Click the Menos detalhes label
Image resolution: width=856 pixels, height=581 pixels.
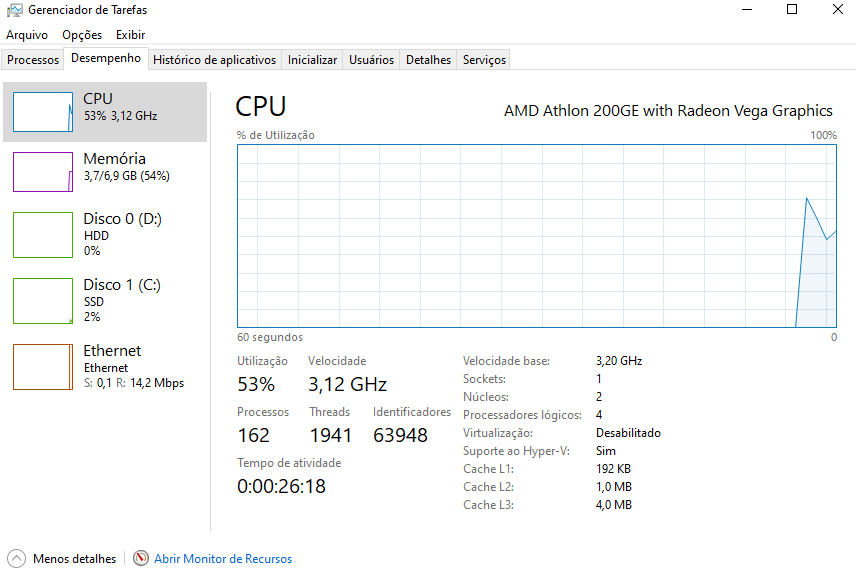74,559
